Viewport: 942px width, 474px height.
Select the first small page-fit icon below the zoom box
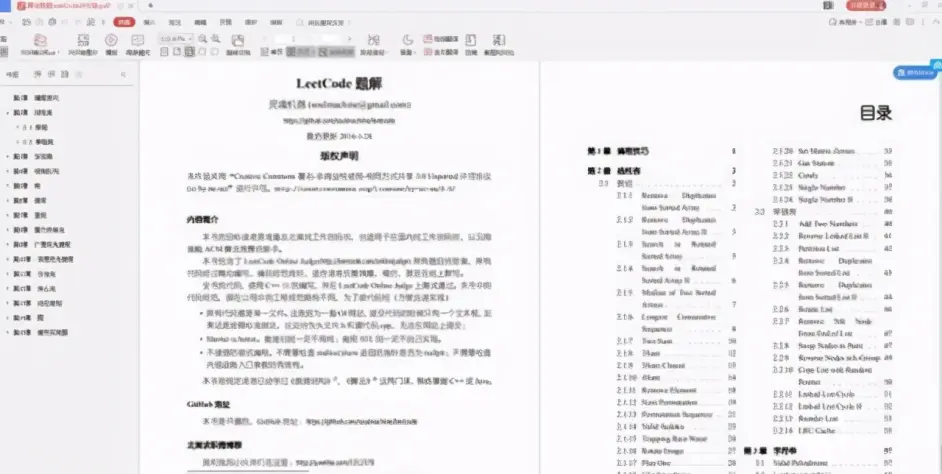(x=164, y=52)
